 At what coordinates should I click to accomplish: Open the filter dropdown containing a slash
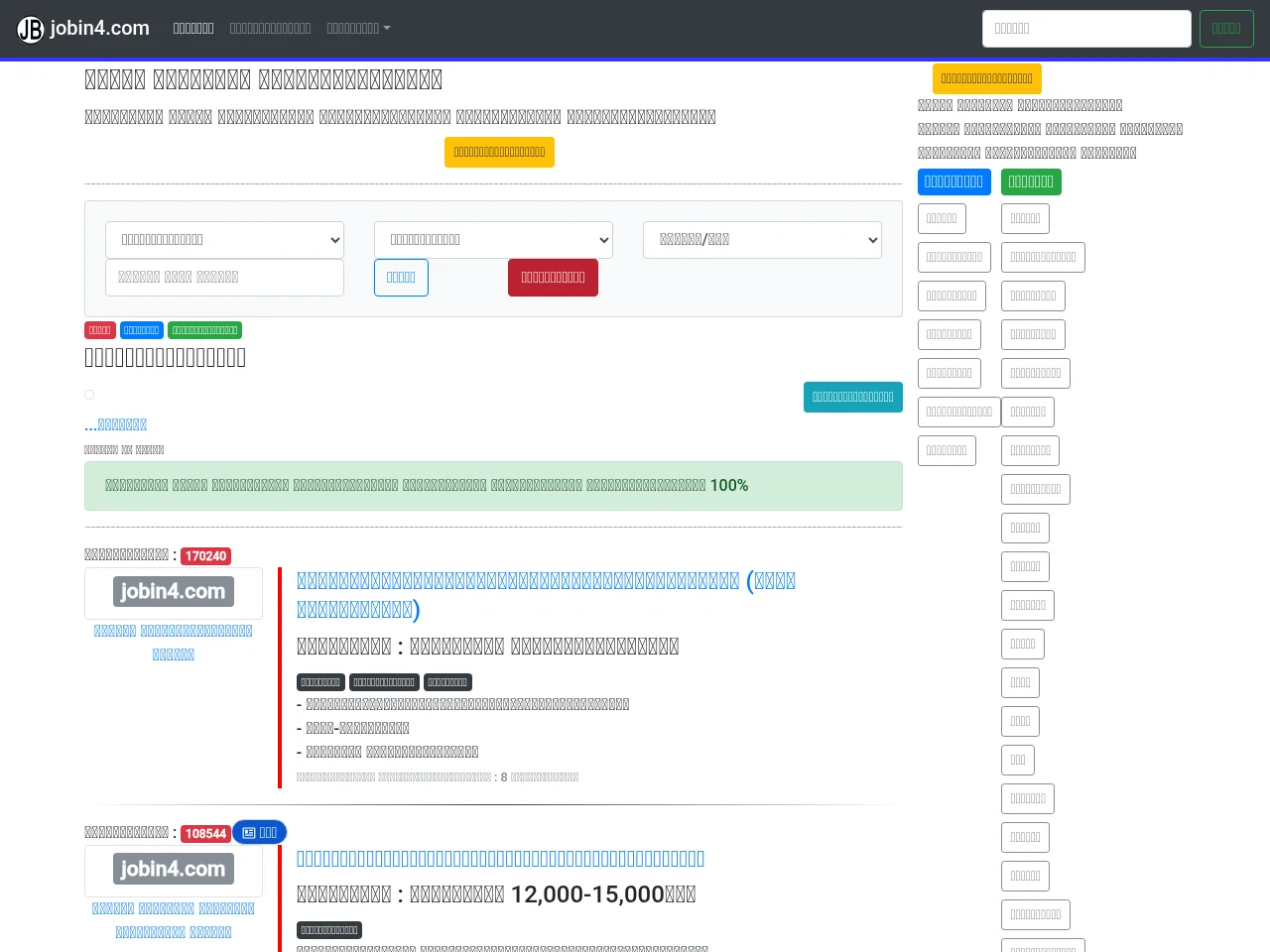point(762,240)
